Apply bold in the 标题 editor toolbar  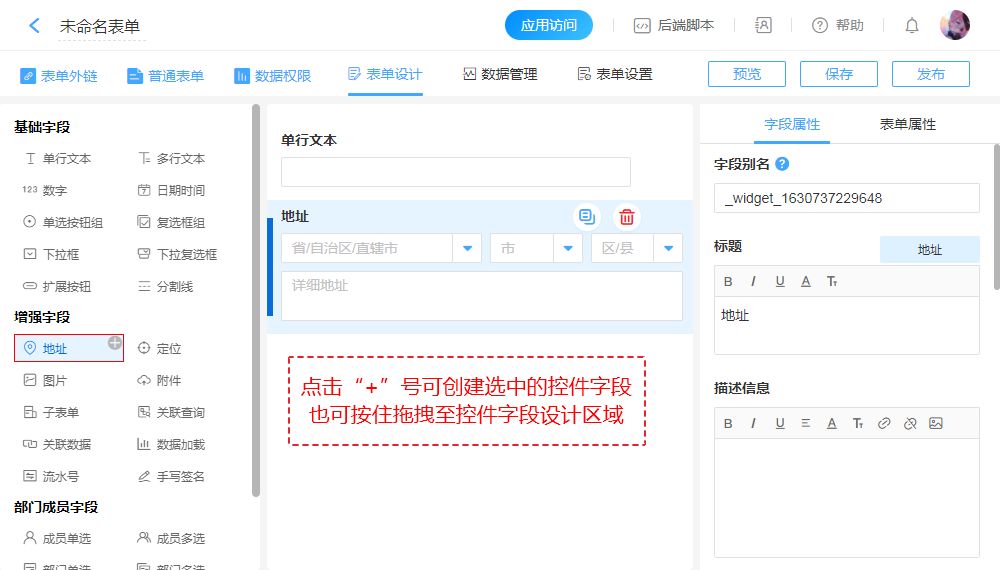(x=728, y=281)
